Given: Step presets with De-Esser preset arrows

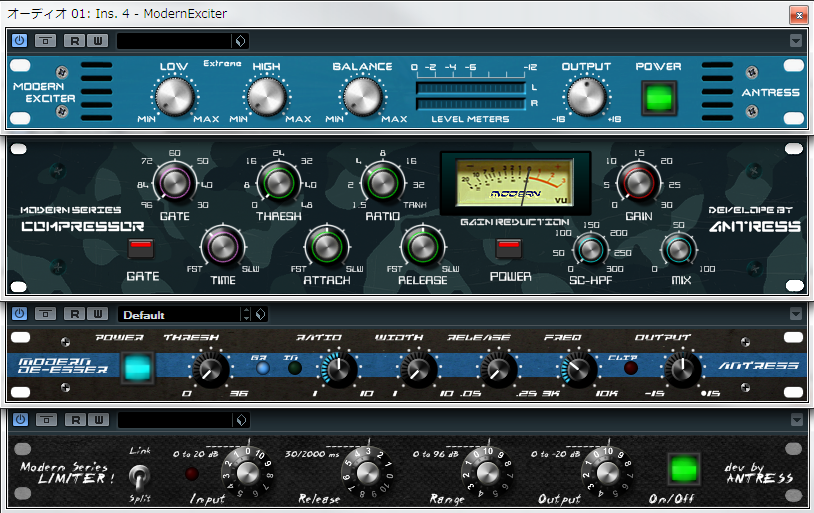Looking at the screenshot, I should click(246, 315).
